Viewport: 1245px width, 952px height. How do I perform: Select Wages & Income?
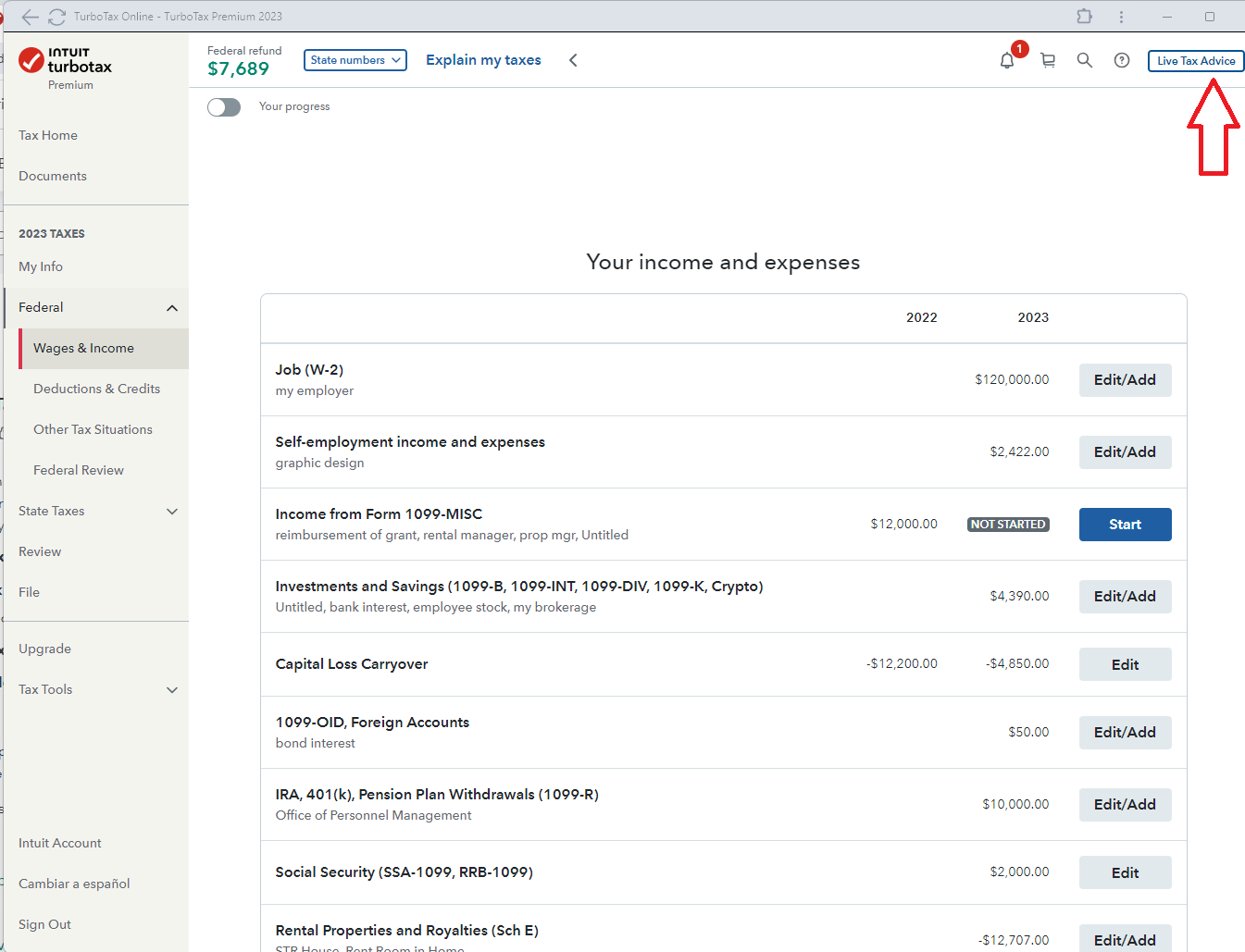pos(104,348)
